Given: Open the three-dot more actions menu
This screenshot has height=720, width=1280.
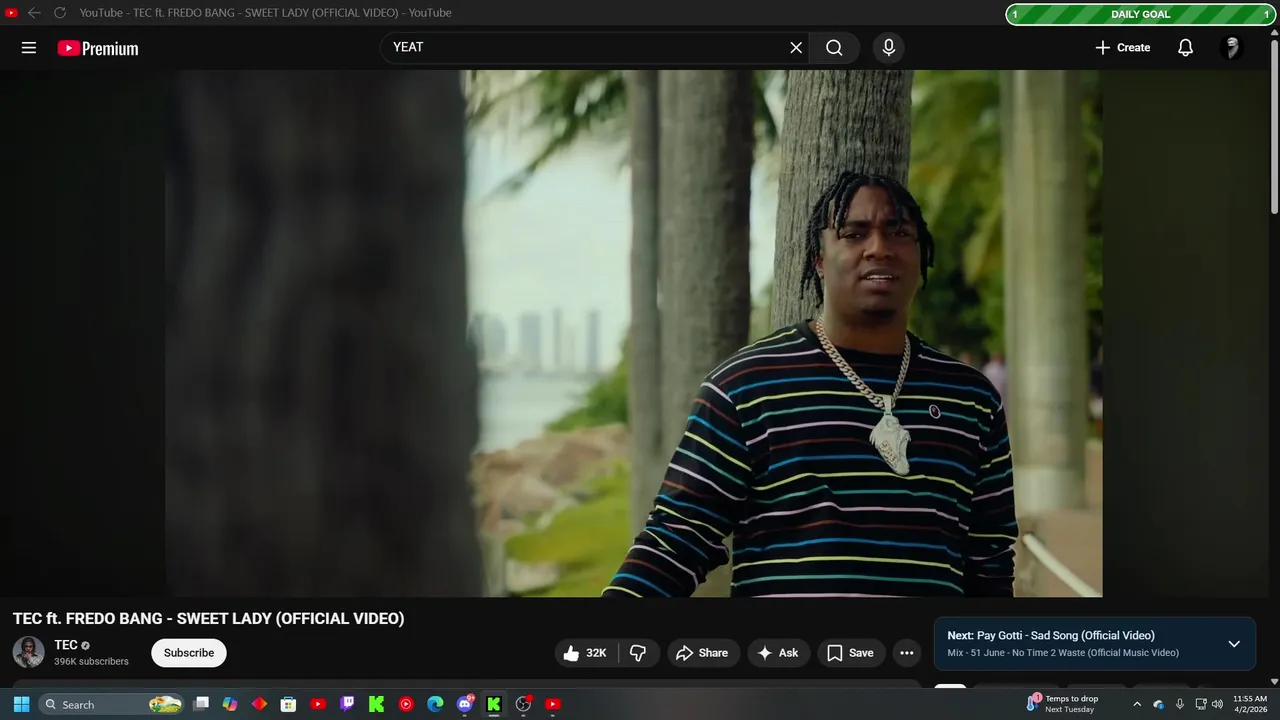Looking at the screenshot, I should pyautogui.click(x=907, y=653).
